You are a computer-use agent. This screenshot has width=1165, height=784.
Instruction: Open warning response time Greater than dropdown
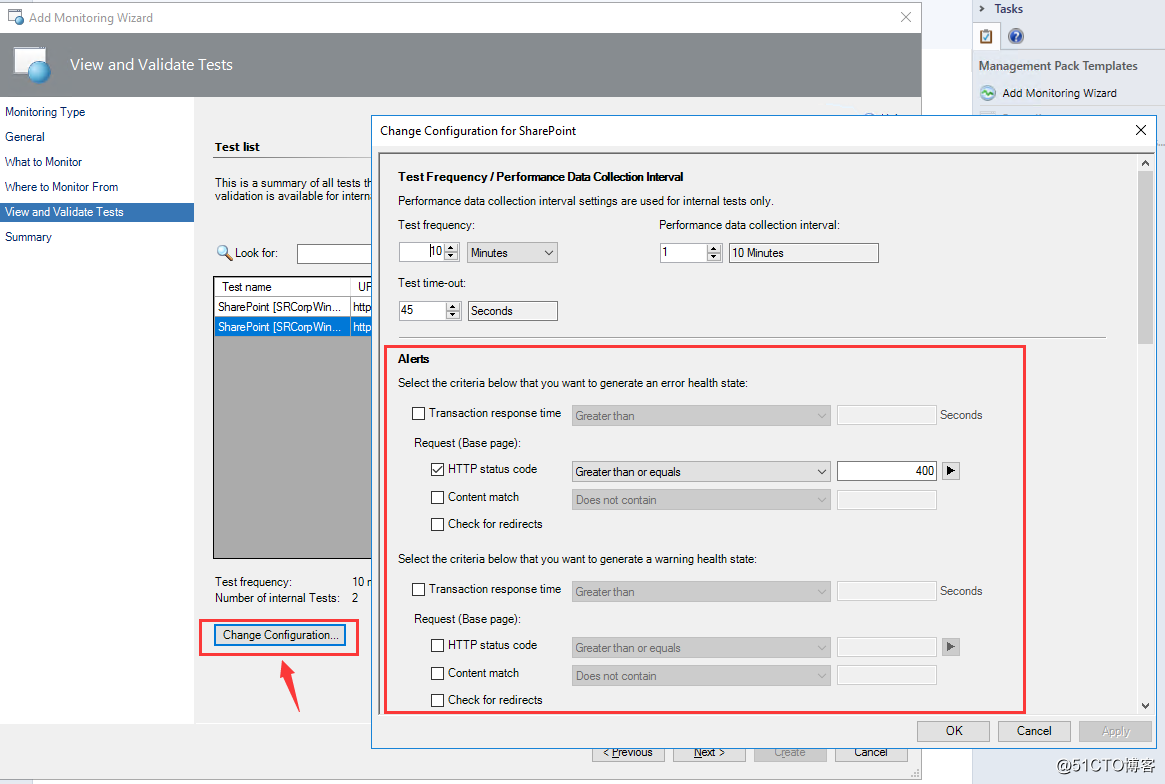(x=701, y=592)
